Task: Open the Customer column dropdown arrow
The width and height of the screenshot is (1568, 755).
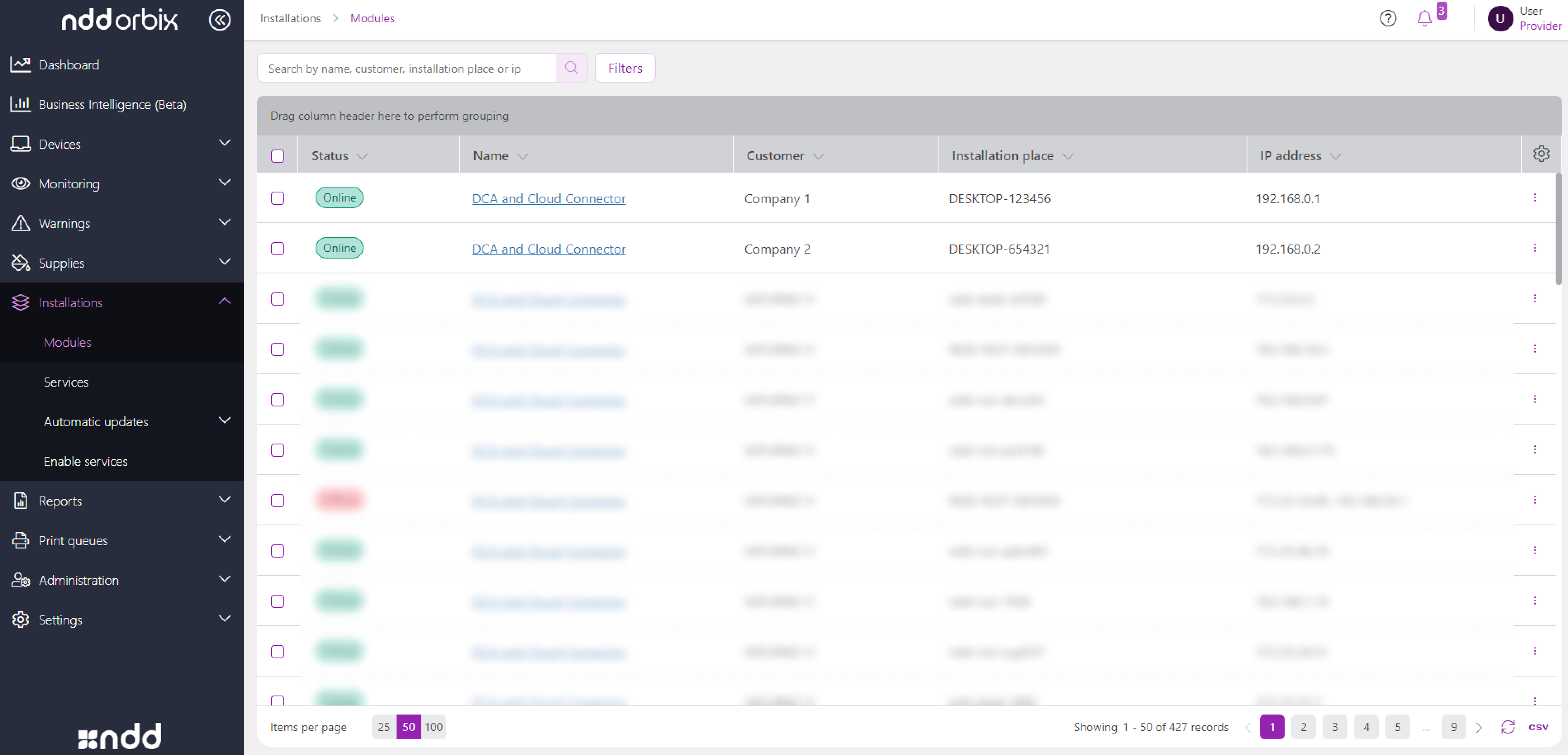Action: pos(818,156)
